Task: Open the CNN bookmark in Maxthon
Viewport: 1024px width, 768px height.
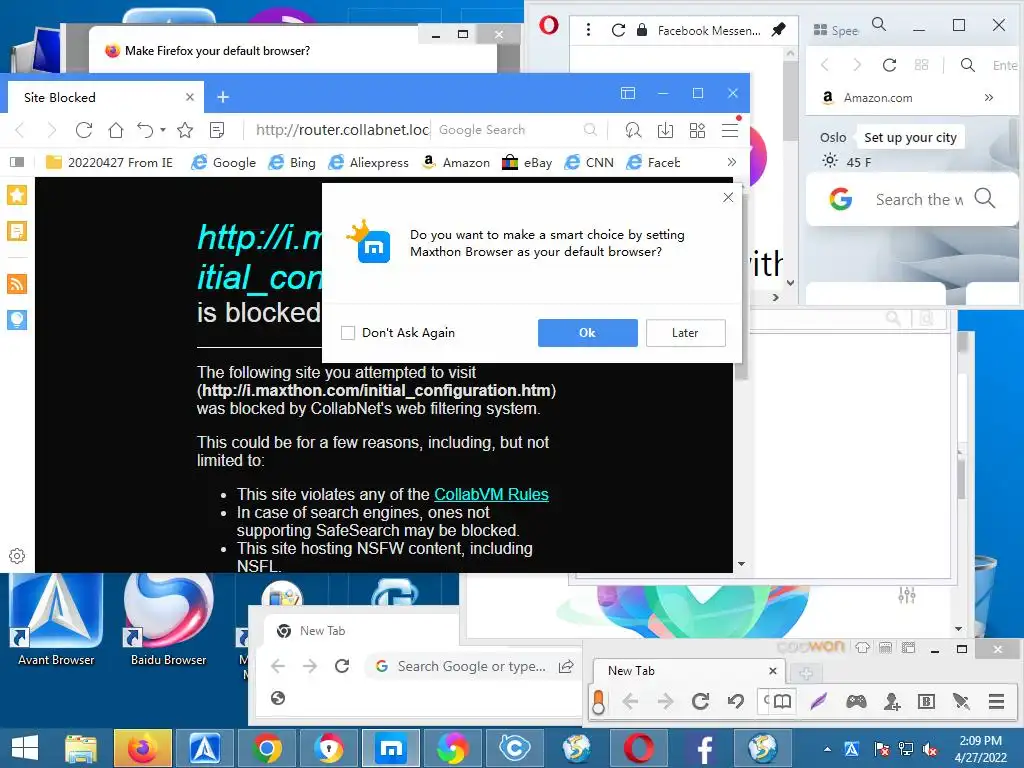Action: point(588,162)
